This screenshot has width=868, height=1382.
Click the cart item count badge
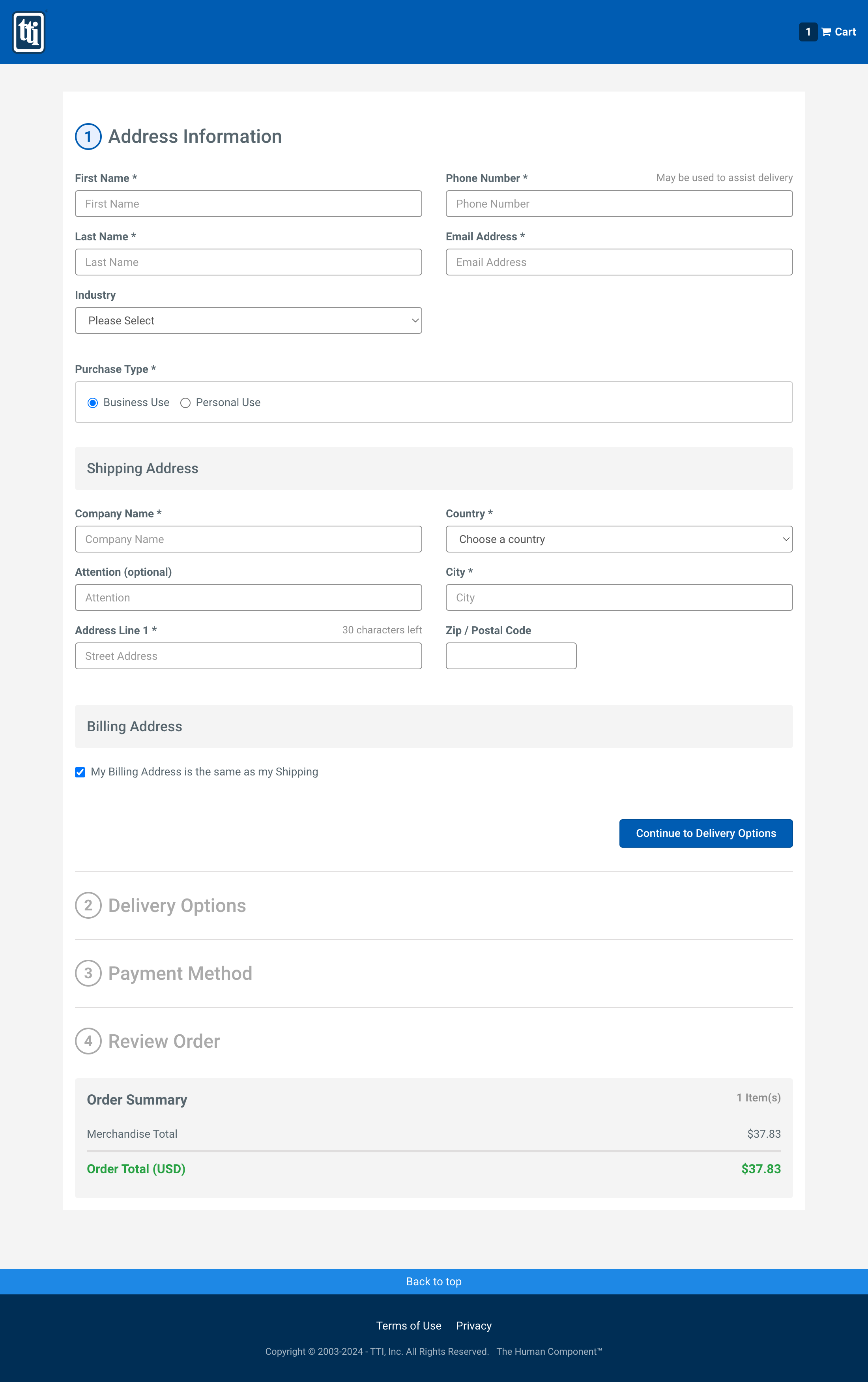808,32
